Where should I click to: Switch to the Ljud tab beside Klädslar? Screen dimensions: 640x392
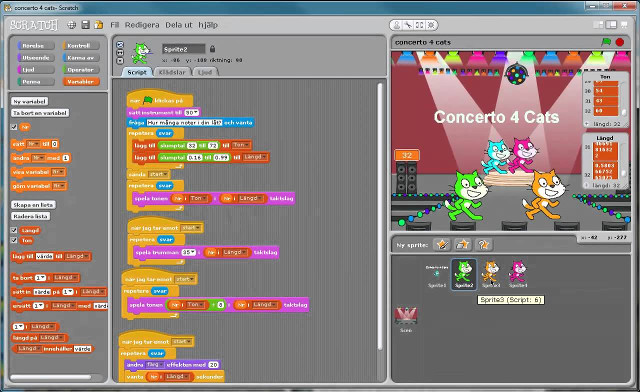[205, 72]
